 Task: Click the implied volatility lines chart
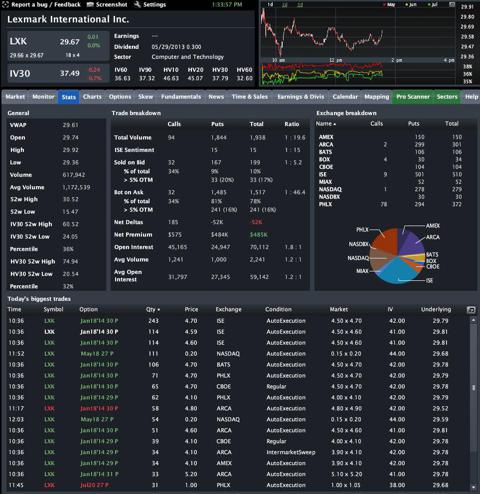pos(357,73)
